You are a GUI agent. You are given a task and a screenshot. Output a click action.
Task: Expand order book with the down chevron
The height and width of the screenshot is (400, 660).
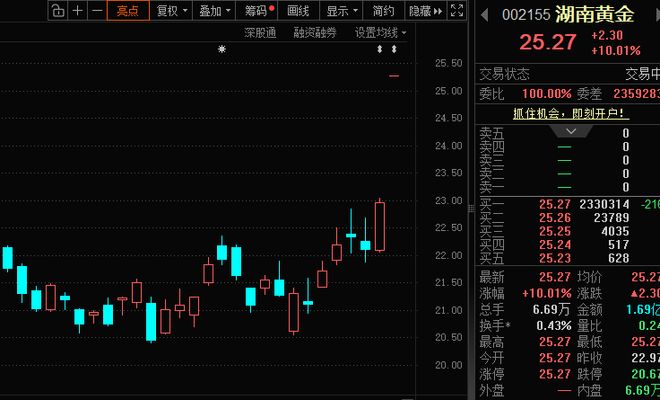coord(571,131)
